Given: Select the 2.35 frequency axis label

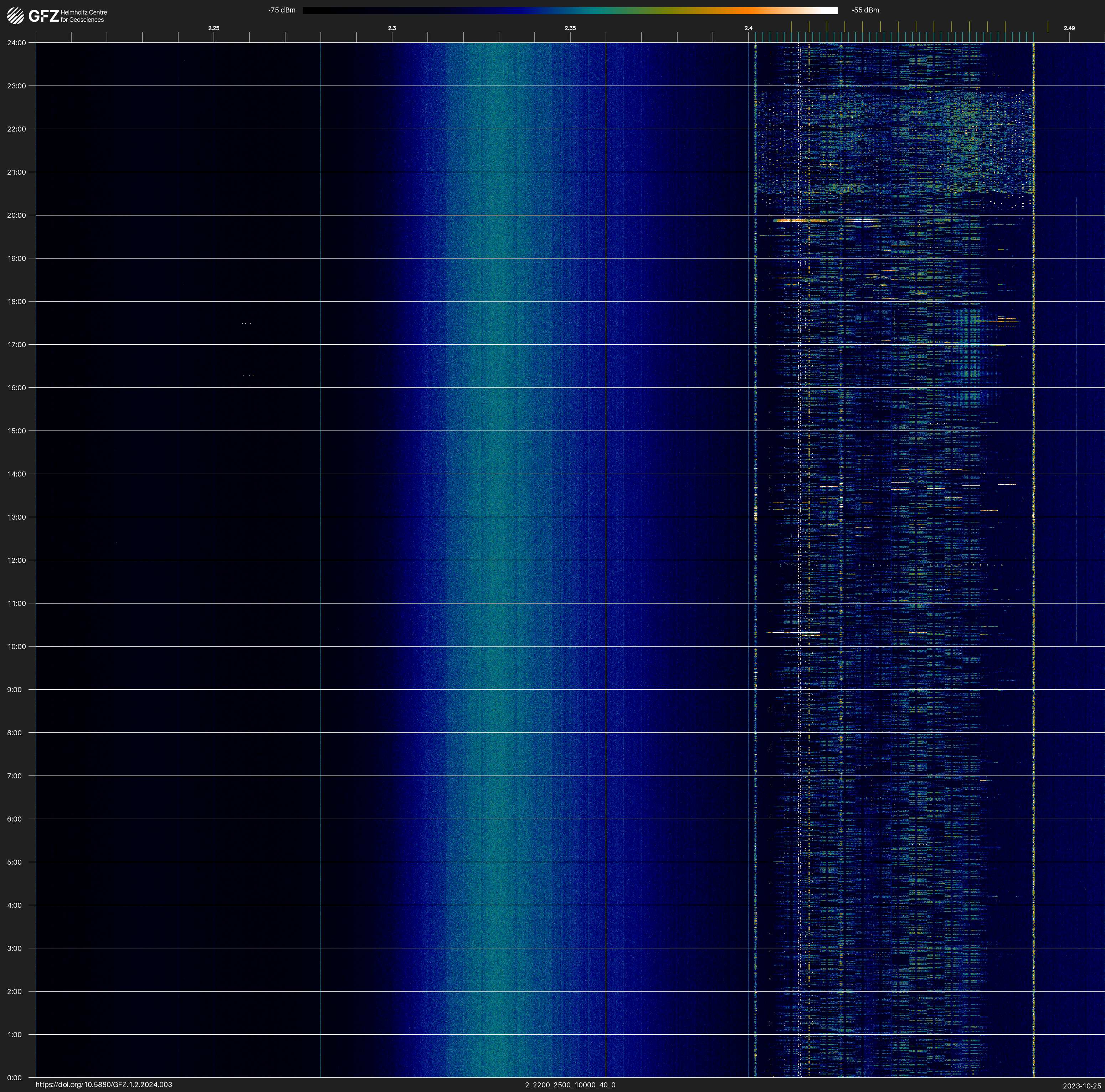Looking at the screenshot, I should 570,28.
